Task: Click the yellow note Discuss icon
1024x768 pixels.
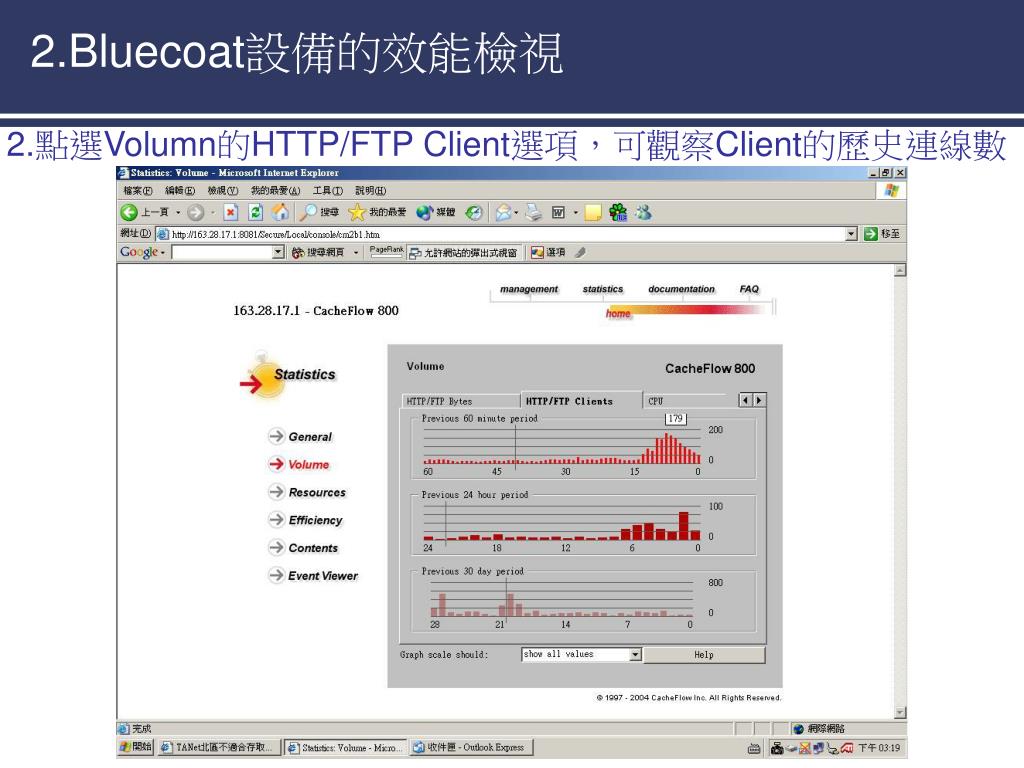Action: (593, 213)
